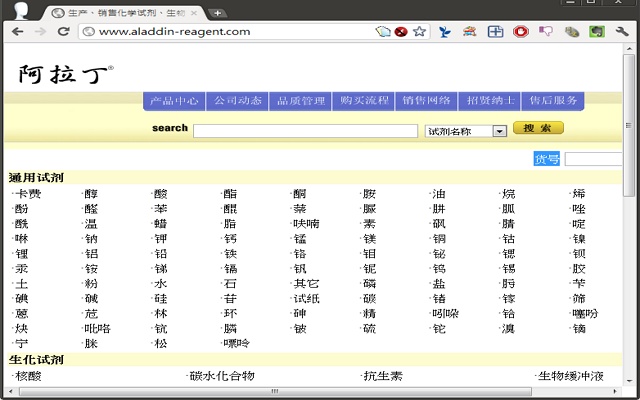Click the 货号 input field
The image size is (640, 400).
[593, 159]
